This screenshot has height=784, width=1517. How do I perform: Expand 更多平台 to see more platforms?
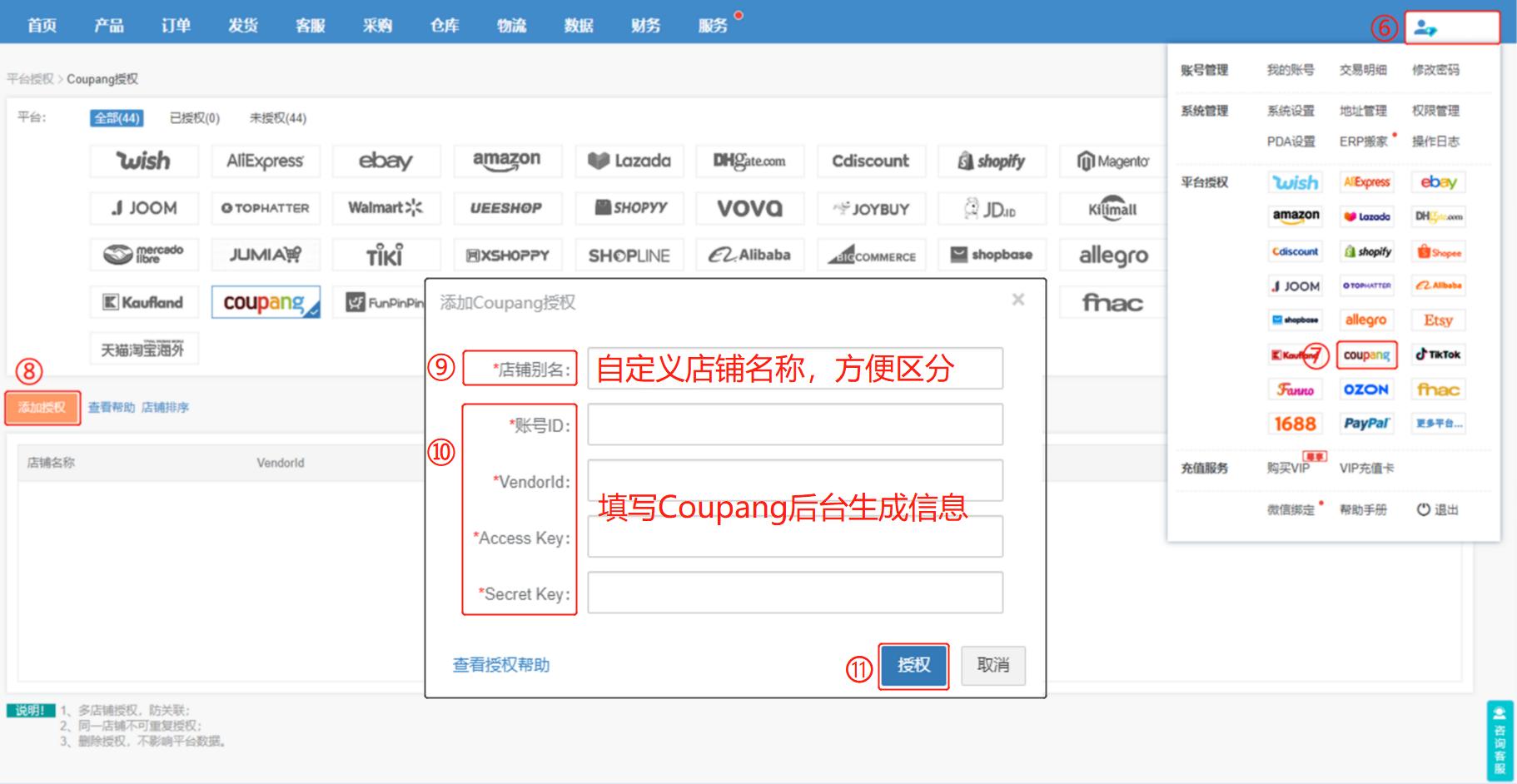point(1438,424)
